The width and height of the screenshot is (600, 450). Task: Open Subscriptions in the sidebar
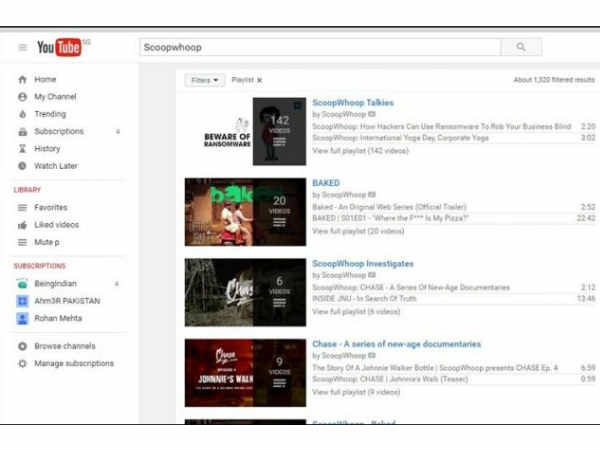tap(59, 131)
